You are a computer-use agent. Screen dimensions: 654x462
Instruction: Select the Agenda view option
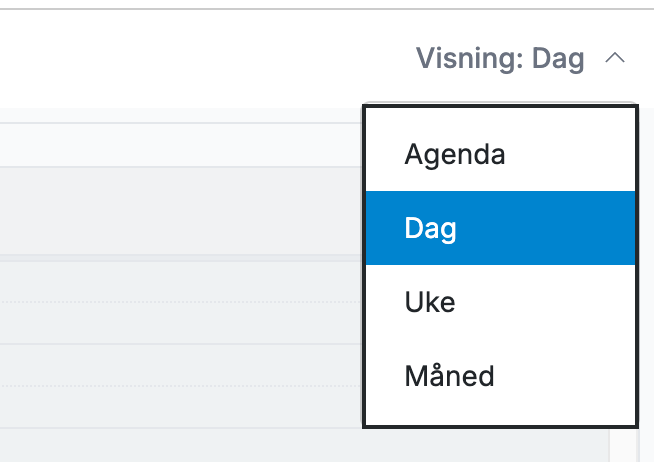(x=501, y=154)
